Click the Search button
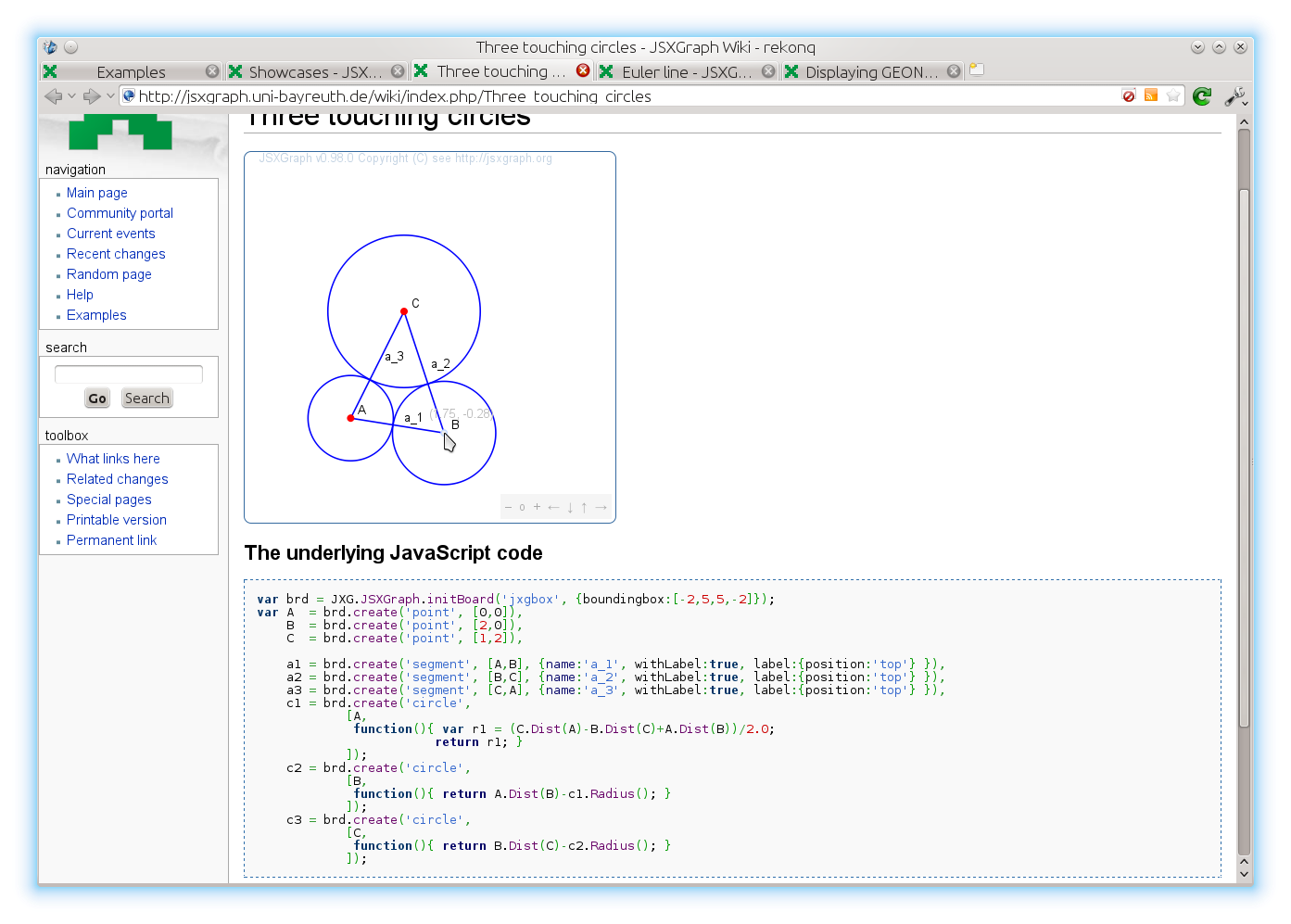The height and width of the screenshot is (924, 1291). (x=147, y=399)
